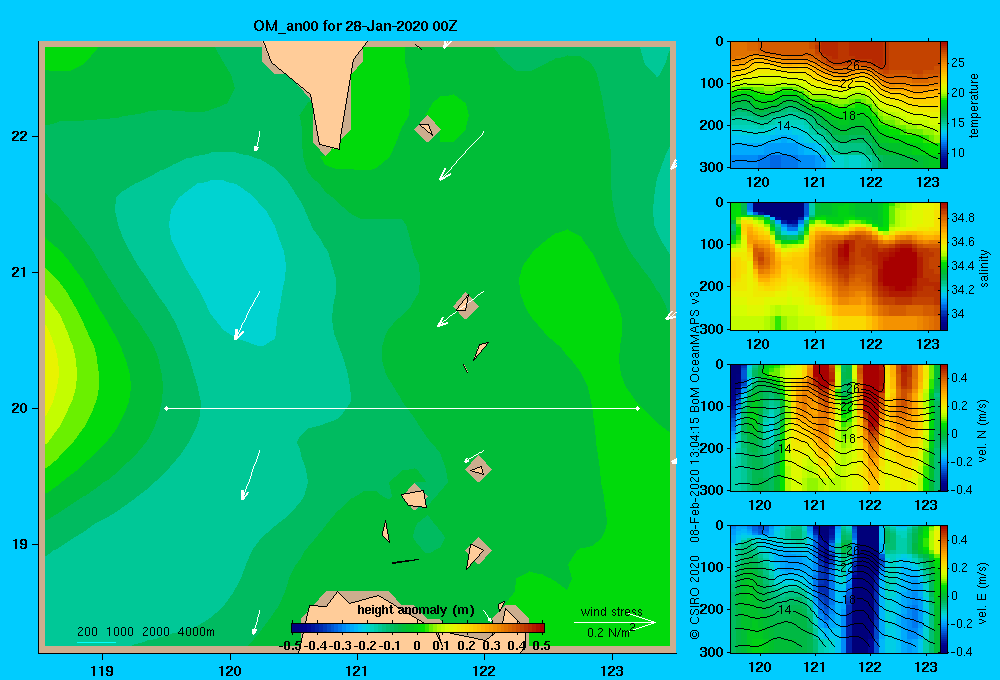Screen dimensions: 1000x680
Task: Click the title OM_an00 for 28-Jan-2020 00Z
Action: tap(355, 26)
